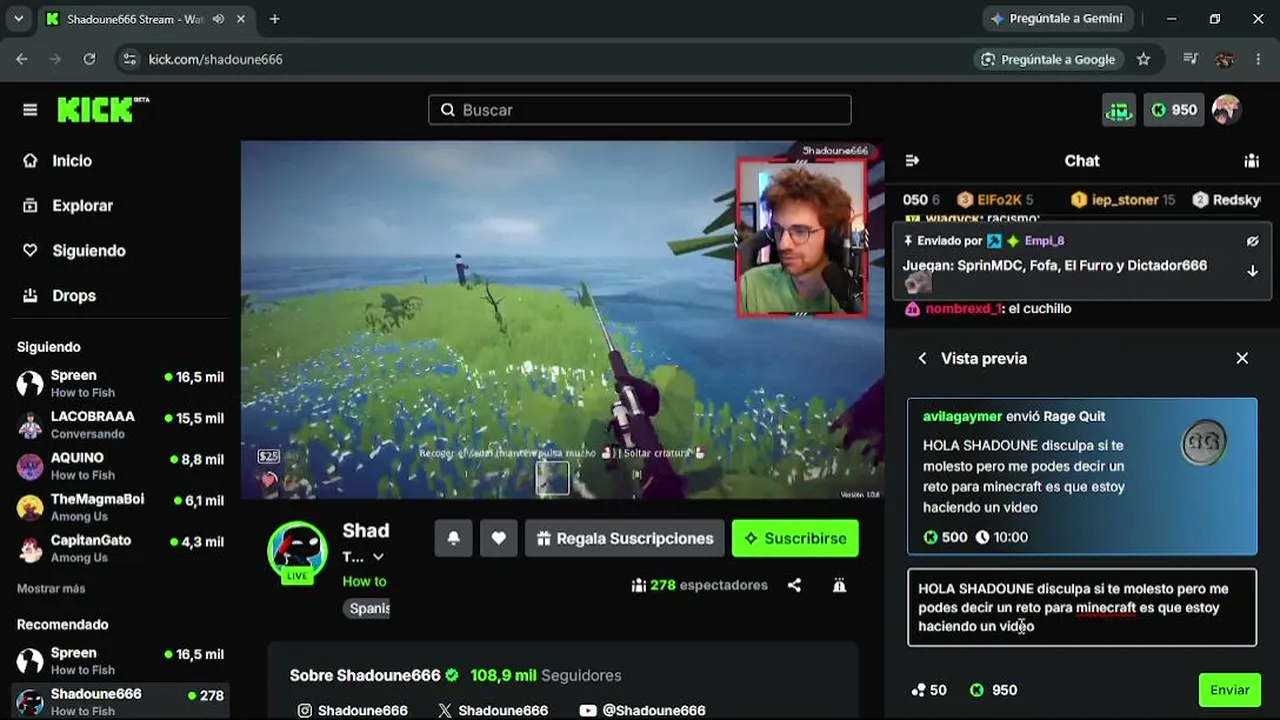The height and width of the screenshot is (720, 1280).
Task: Click ElFo2K in chat leaderboard
Action: (995, 200)
